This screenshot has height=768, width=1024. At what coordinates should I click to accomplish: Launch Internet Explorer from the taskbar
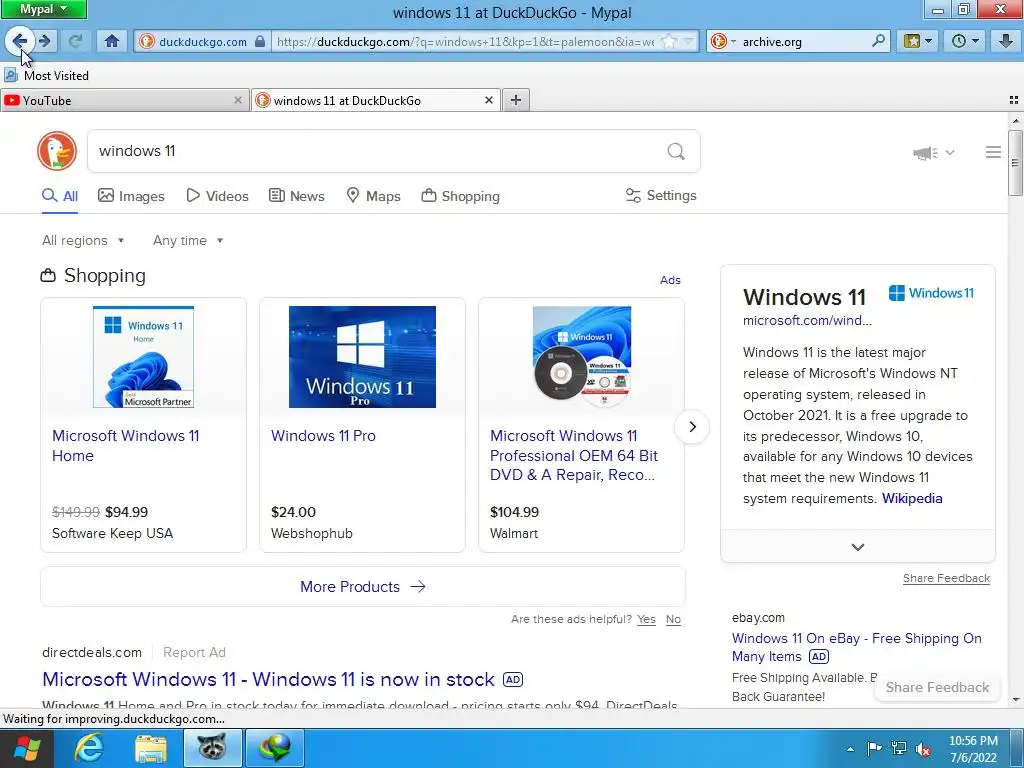[88, 748]
